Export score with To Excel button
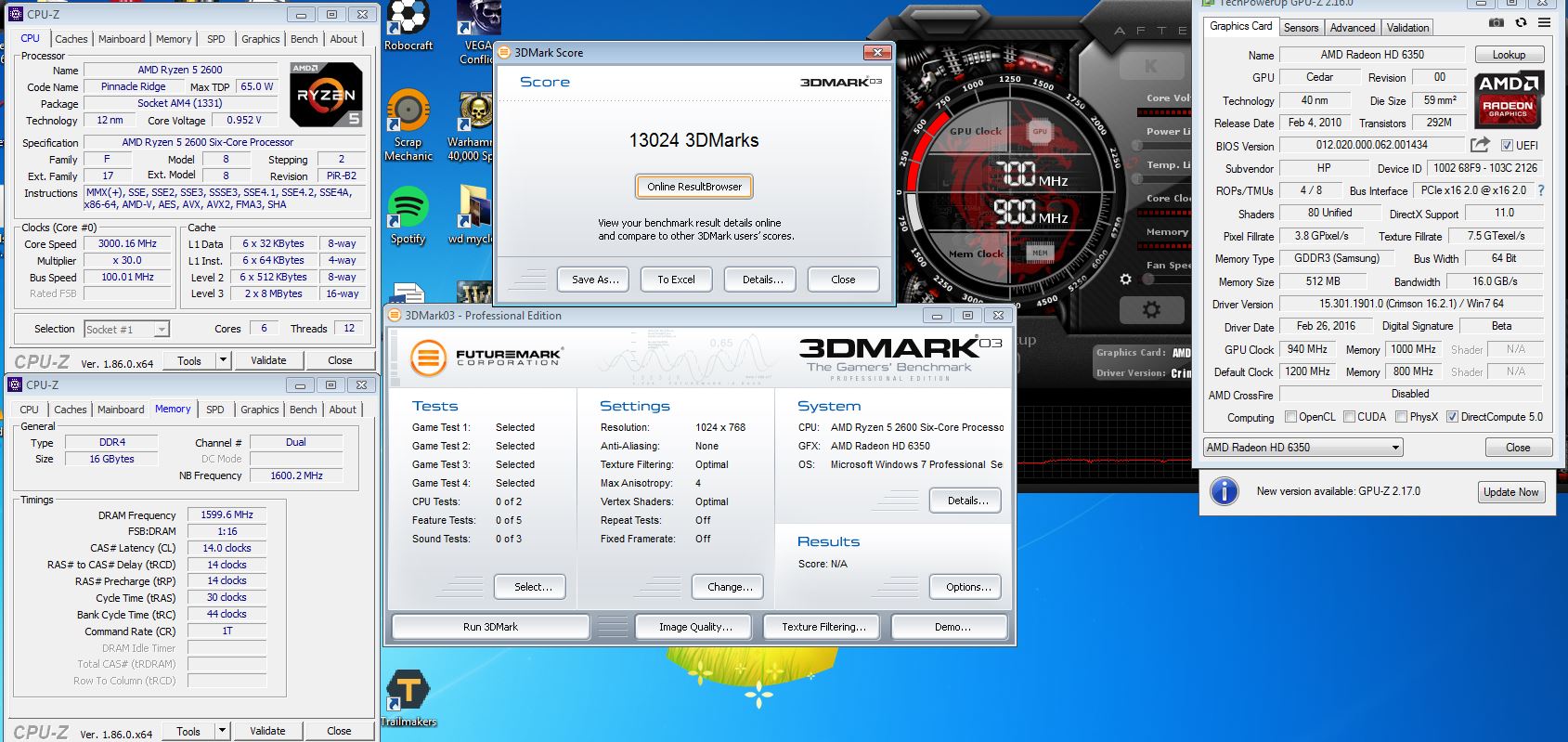The image size is (1568, 742). point(676,280)
